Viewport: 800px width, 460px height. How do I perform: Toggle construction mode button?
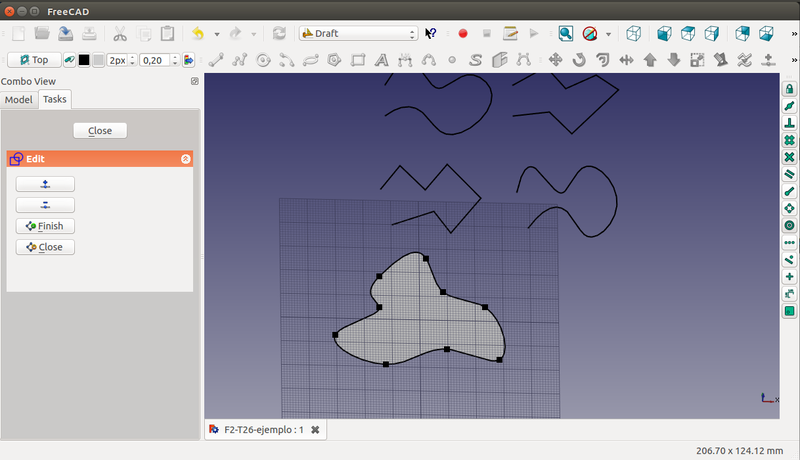(69, 60)
